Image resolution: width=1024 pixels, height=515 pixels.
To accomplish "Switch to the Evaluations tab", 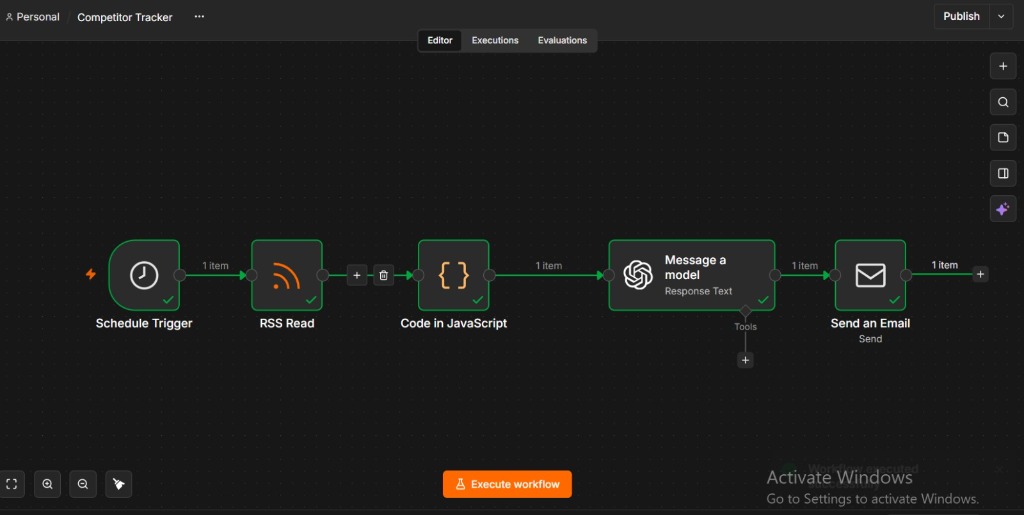I will 562,40.
